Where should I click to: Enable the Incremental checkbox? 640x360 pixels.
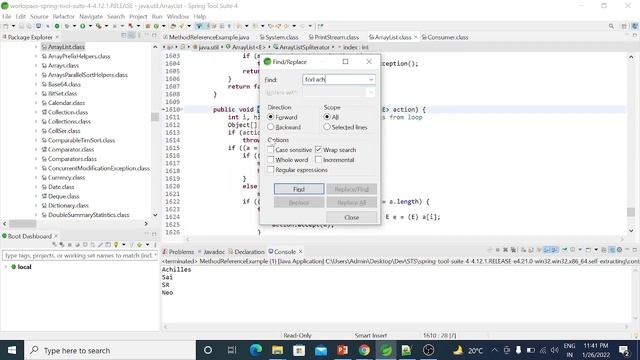point(318,160)
